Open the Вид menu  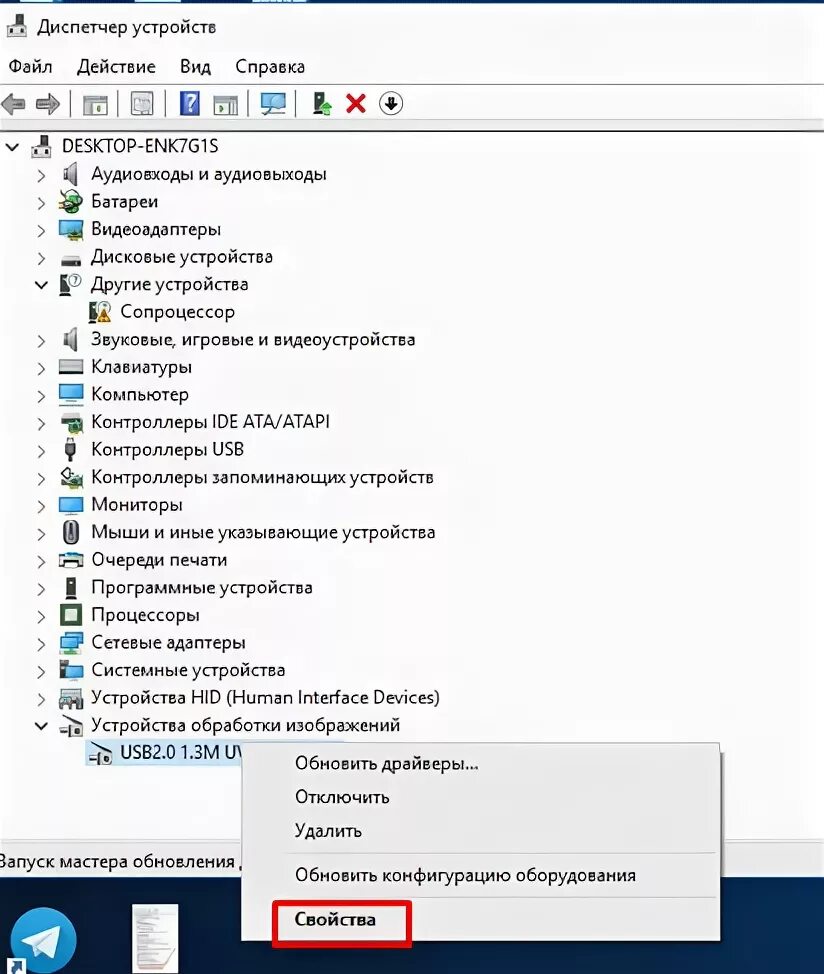coord(195,66)
